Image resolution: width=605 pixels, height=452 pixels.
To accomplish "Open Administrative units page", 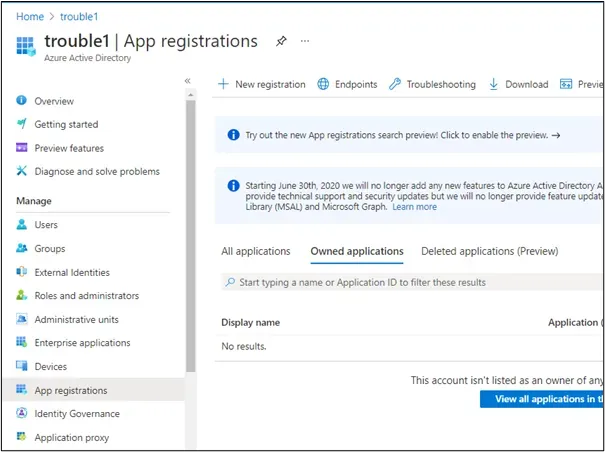I will (76, 320).
